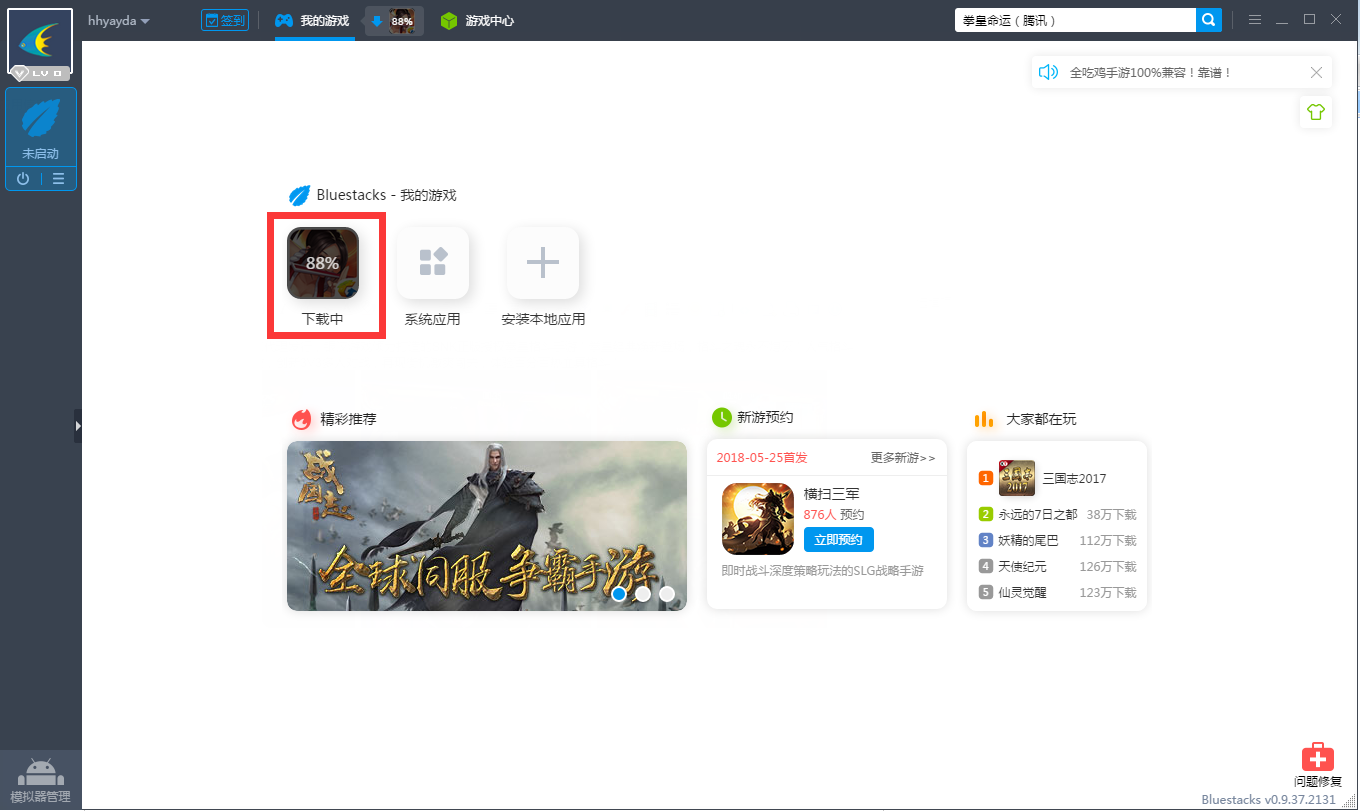Click the 123万下载 download count
1360x811 pixels.
1108,593
